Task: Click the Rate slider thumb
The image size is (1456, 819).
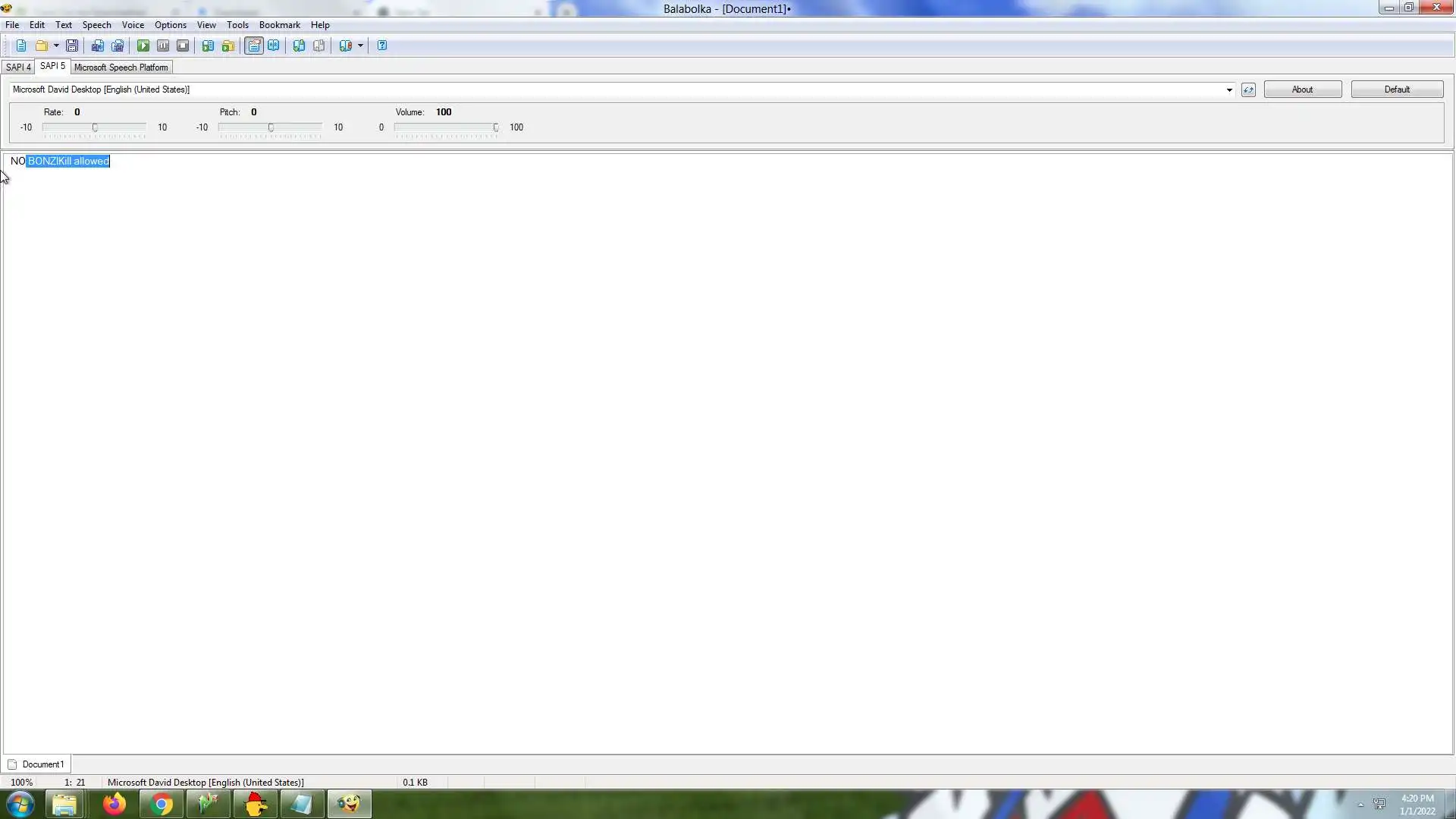Action: click(x=95, y=127)
